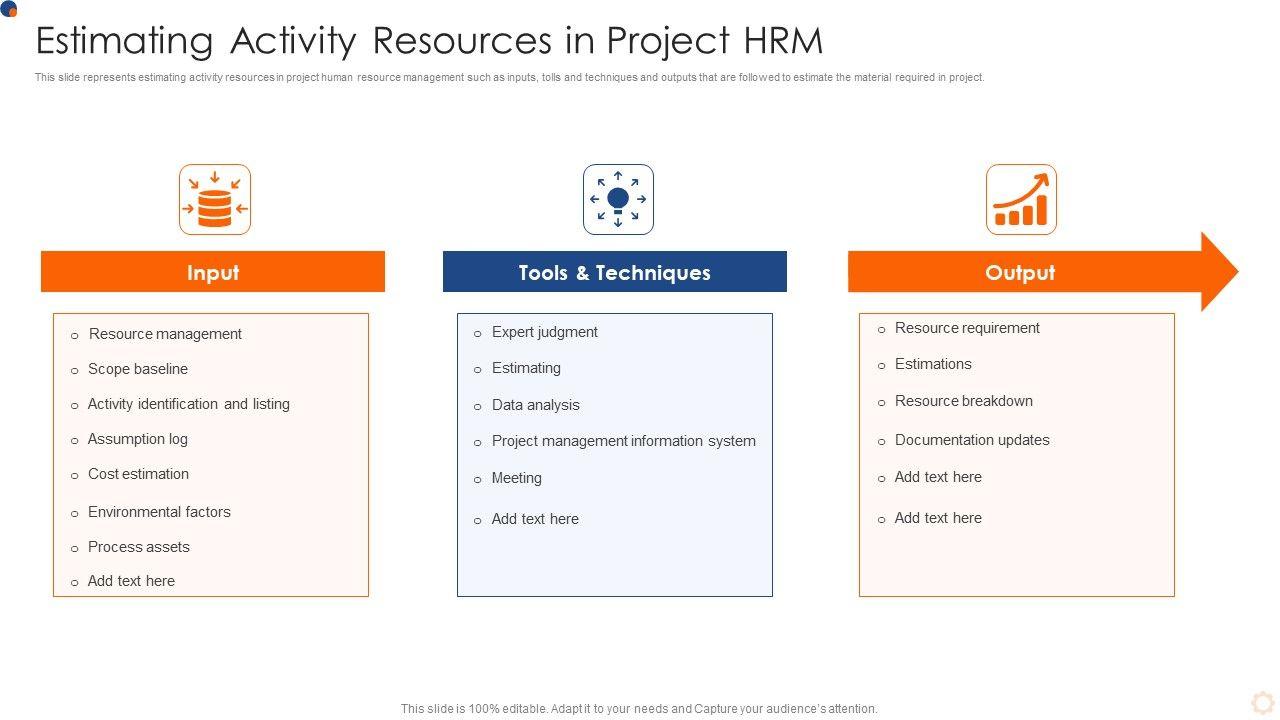Click the slide title Estimating Activity Resources
The height and width of the screenshot is (720, 1280).
tap(429, 41)
